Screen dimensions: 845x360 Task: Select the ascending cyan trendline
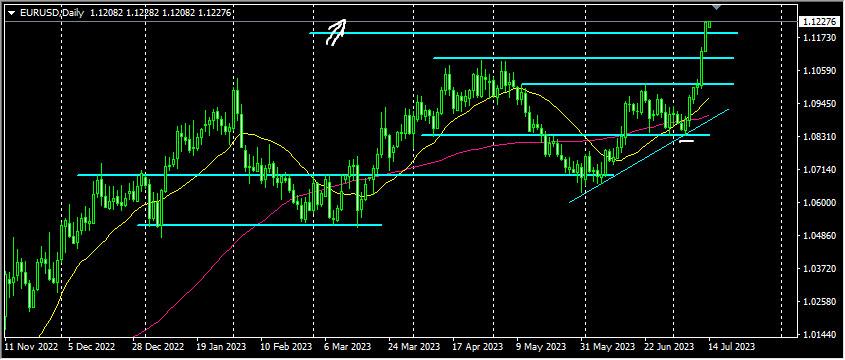[649, 156]
